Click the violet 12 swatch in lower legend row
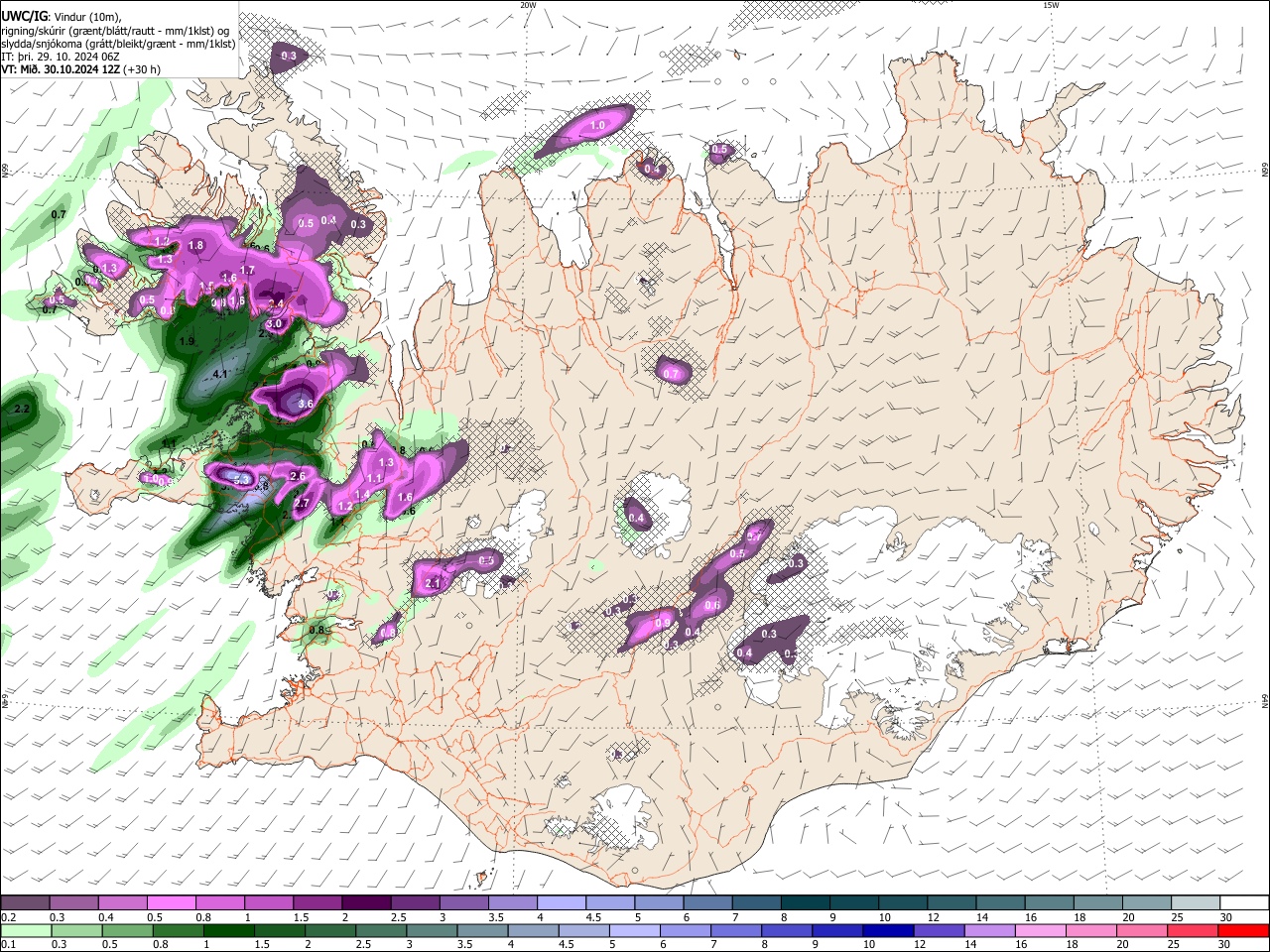 click(939, 930)
